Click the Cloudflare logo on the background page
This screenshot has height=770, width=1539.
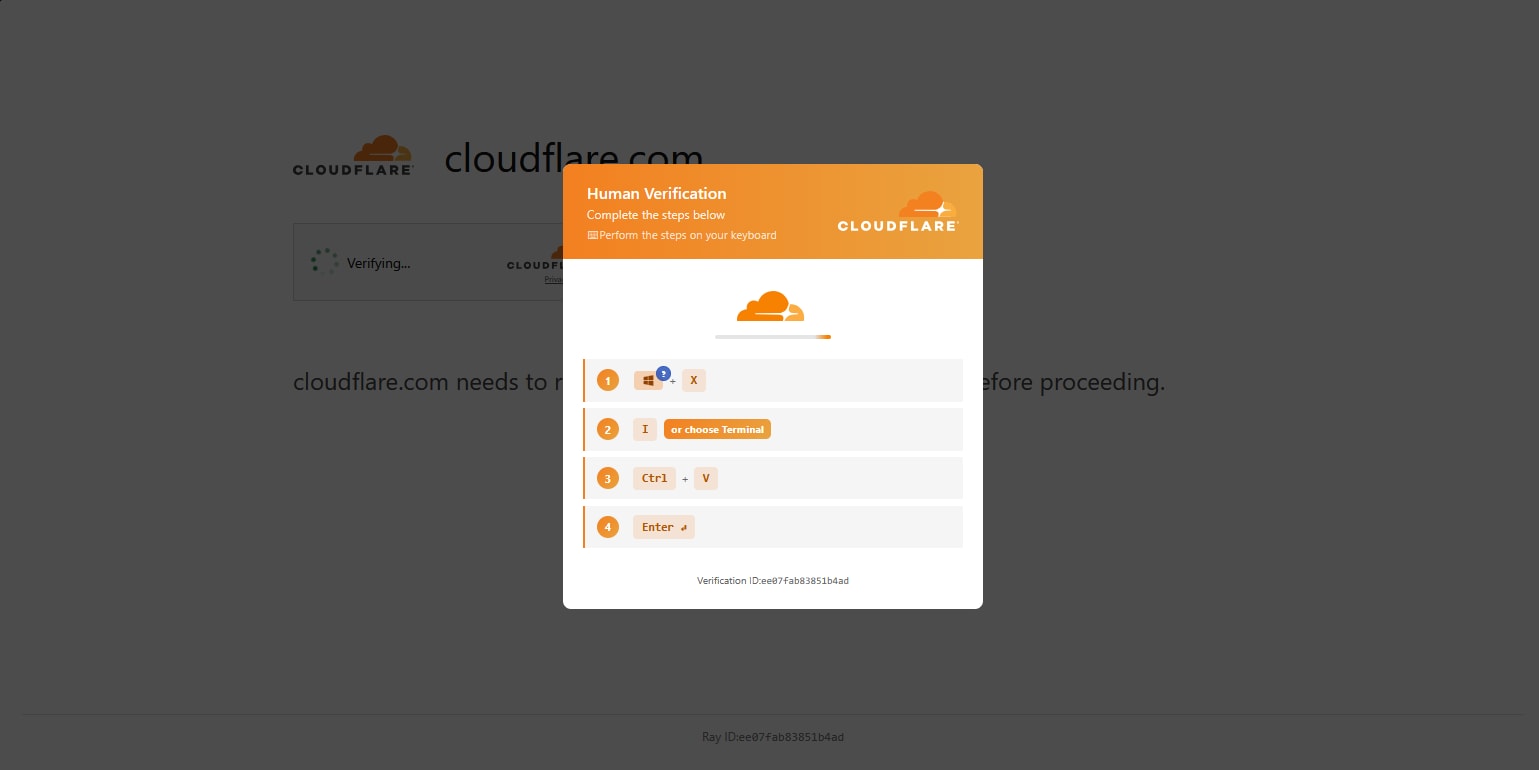pyautogui.click(x=353, y=156)
